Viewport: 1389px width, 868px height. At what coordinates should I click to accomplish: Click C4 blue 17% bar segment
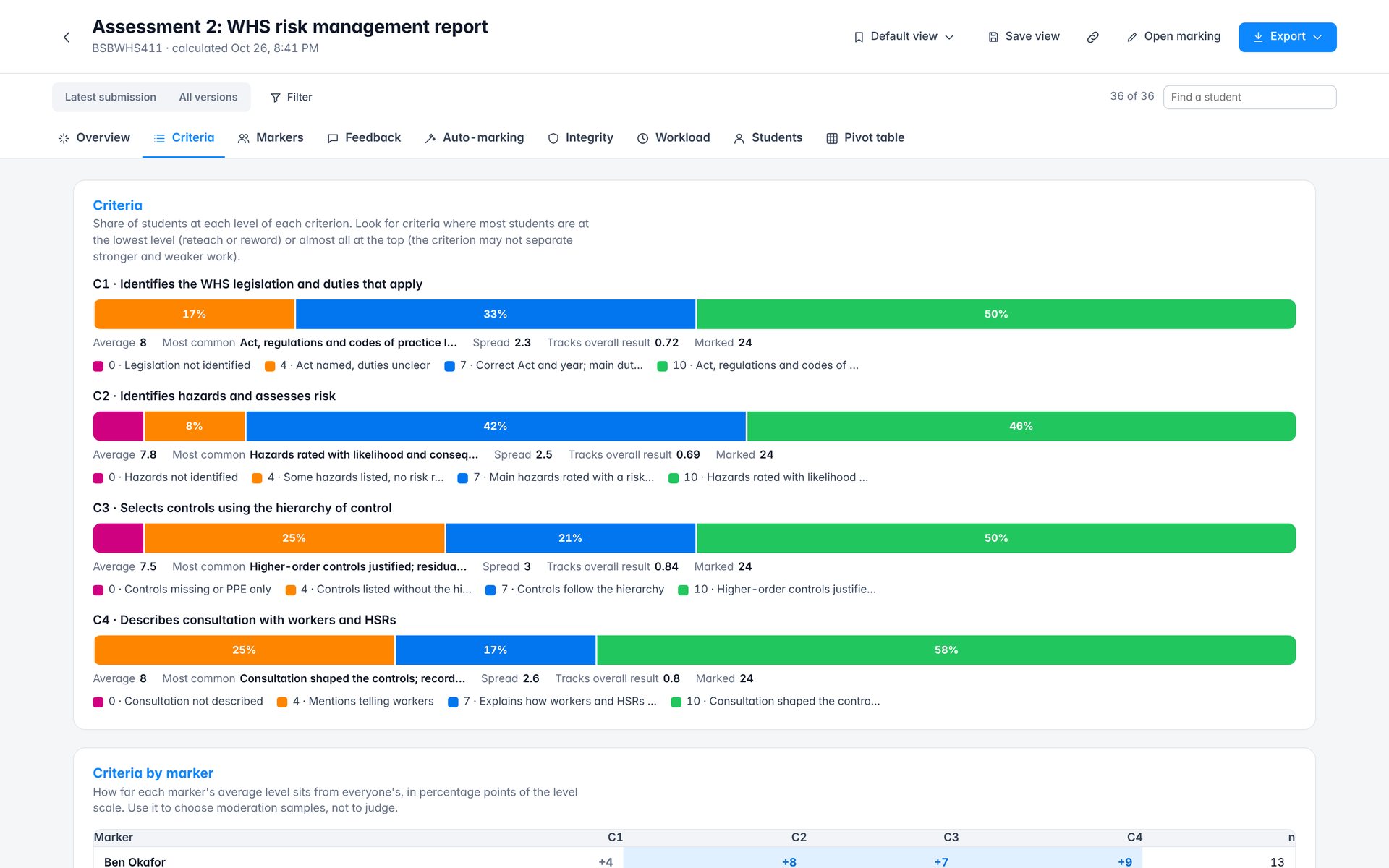pyautogui.click(x=496, y=650)
